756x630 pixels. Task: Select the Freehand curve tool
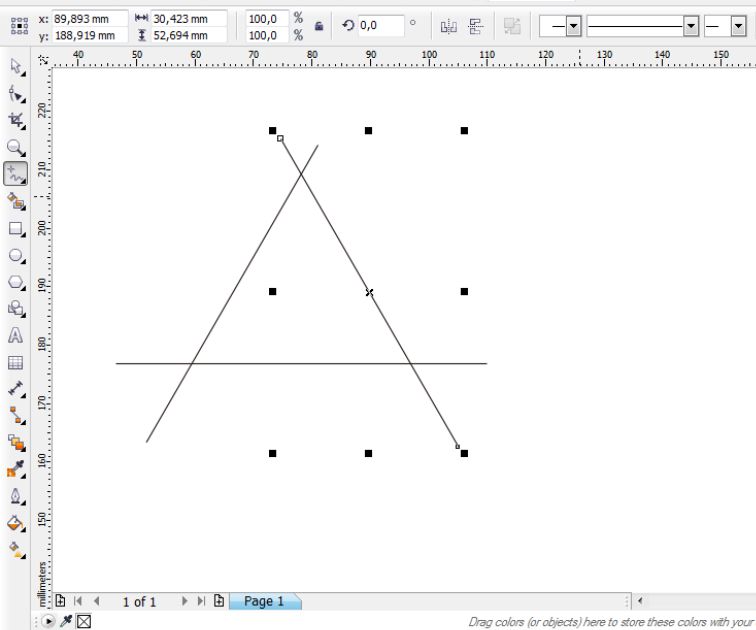pyautogui.click(x=16, y=174)
